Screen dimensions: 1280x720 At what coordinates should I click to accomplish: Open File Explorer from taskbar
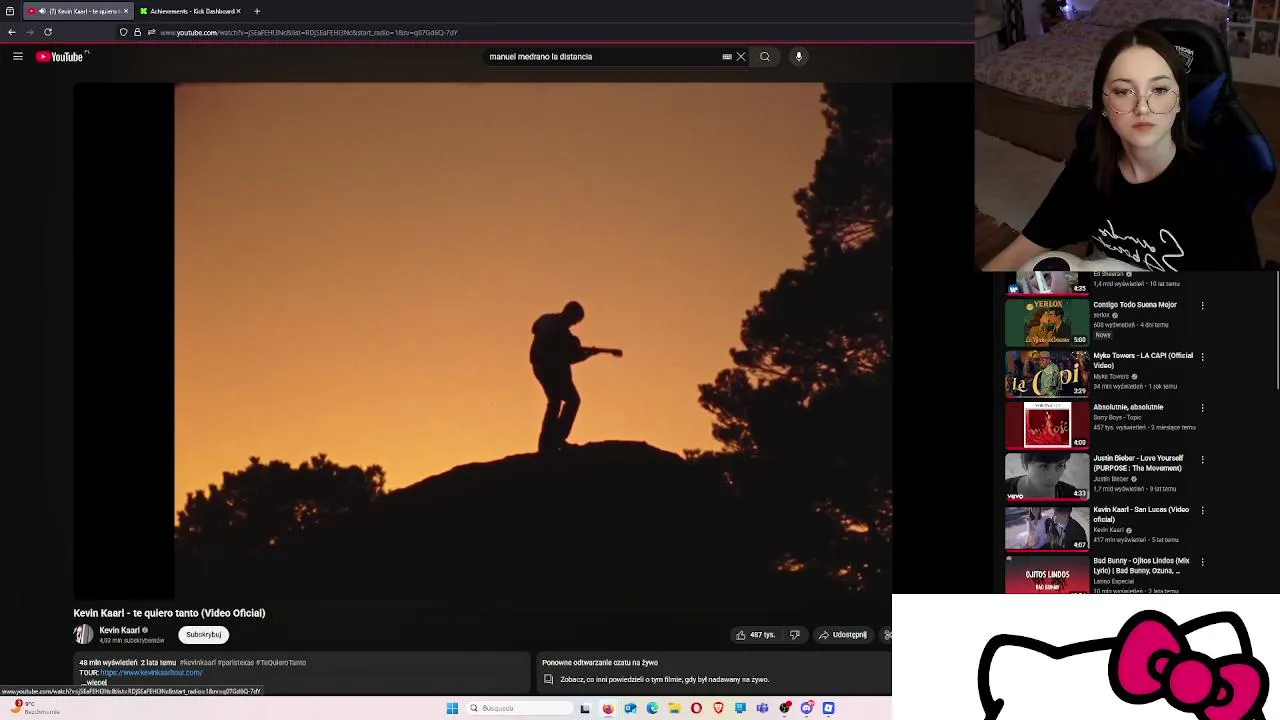pos(674,708)
